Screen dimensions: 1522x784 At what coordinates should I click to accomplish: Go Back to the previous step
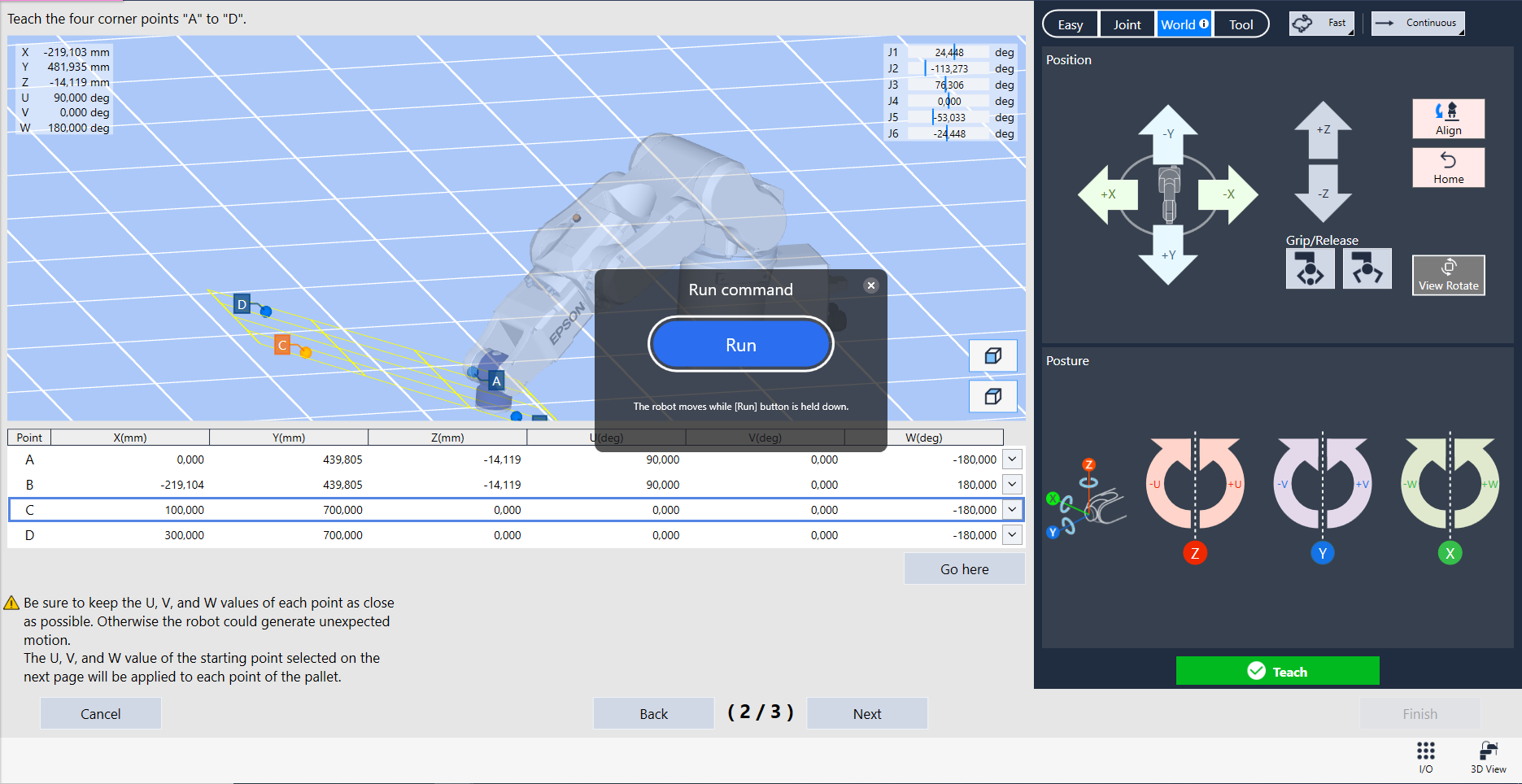[653, 714]
